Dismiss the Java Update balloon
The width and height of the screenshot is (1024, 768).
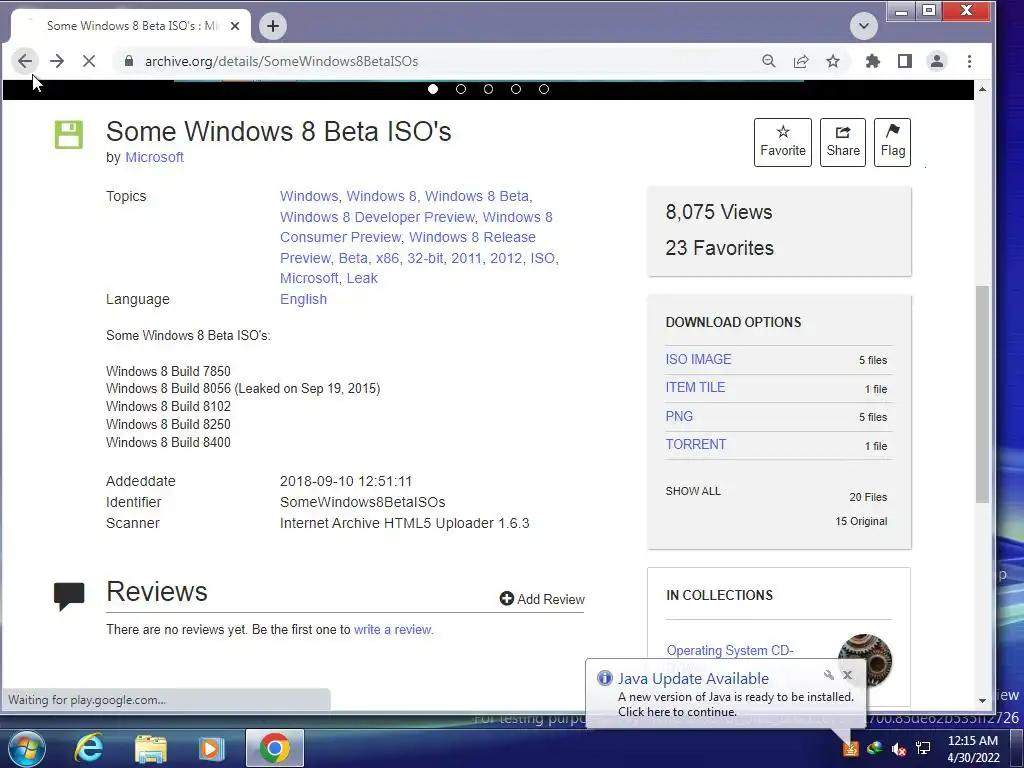(x=847, y=675)
